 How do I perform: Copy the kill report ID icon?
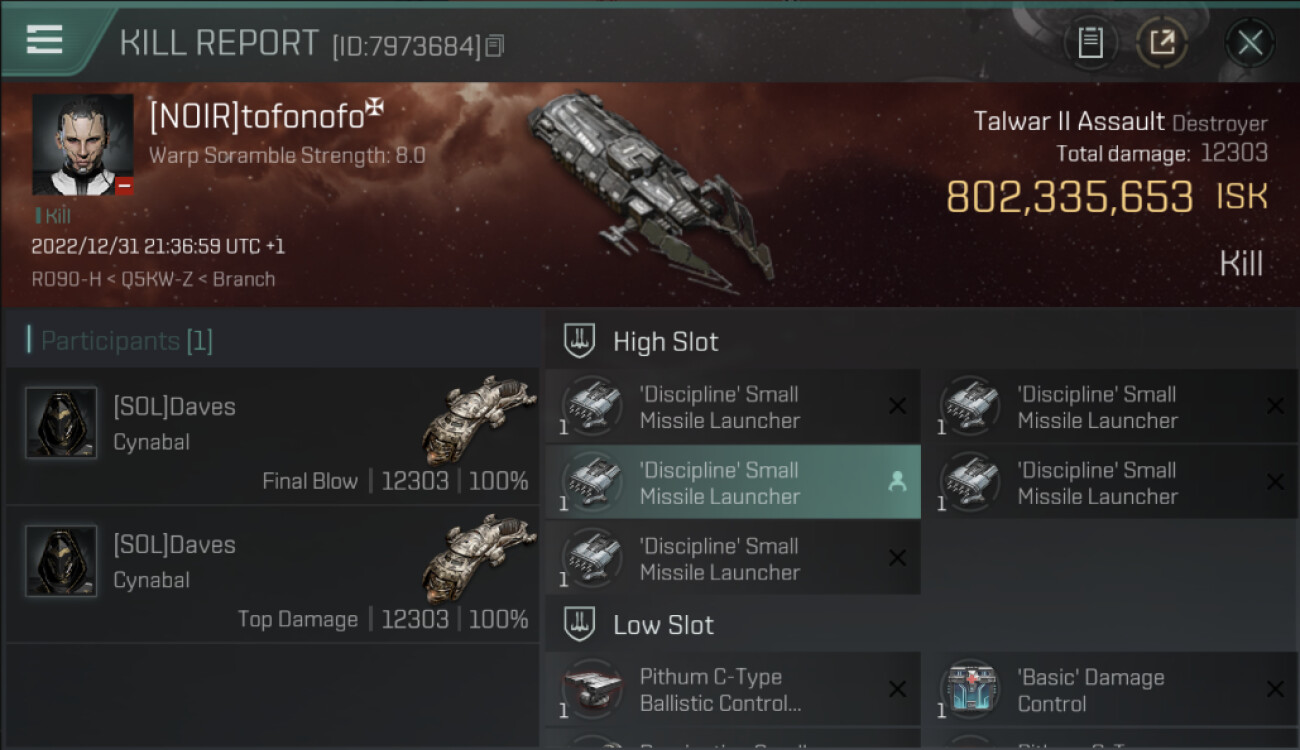(x=495, y=45)
